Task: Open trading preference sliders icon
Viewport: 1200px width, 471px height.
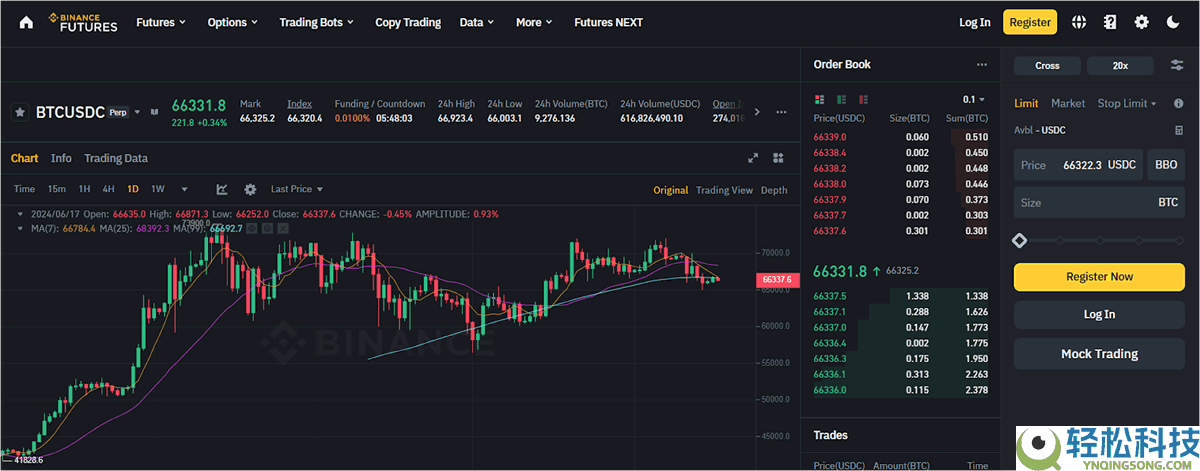Action: (x=1176, y=65)
